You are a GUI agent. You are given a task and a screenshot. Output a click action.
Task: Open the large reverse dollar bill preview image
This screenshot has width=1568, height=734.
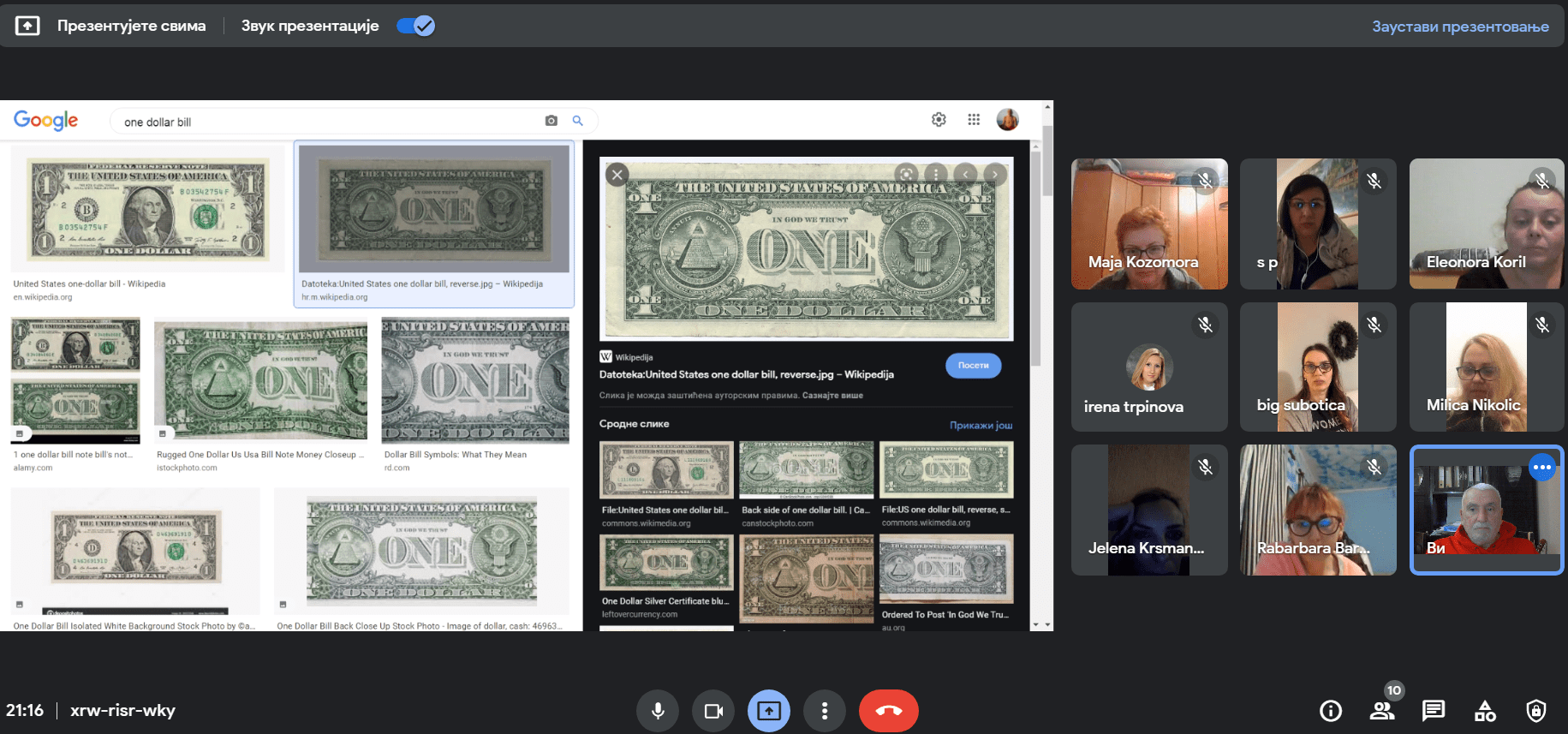[806, 248]
